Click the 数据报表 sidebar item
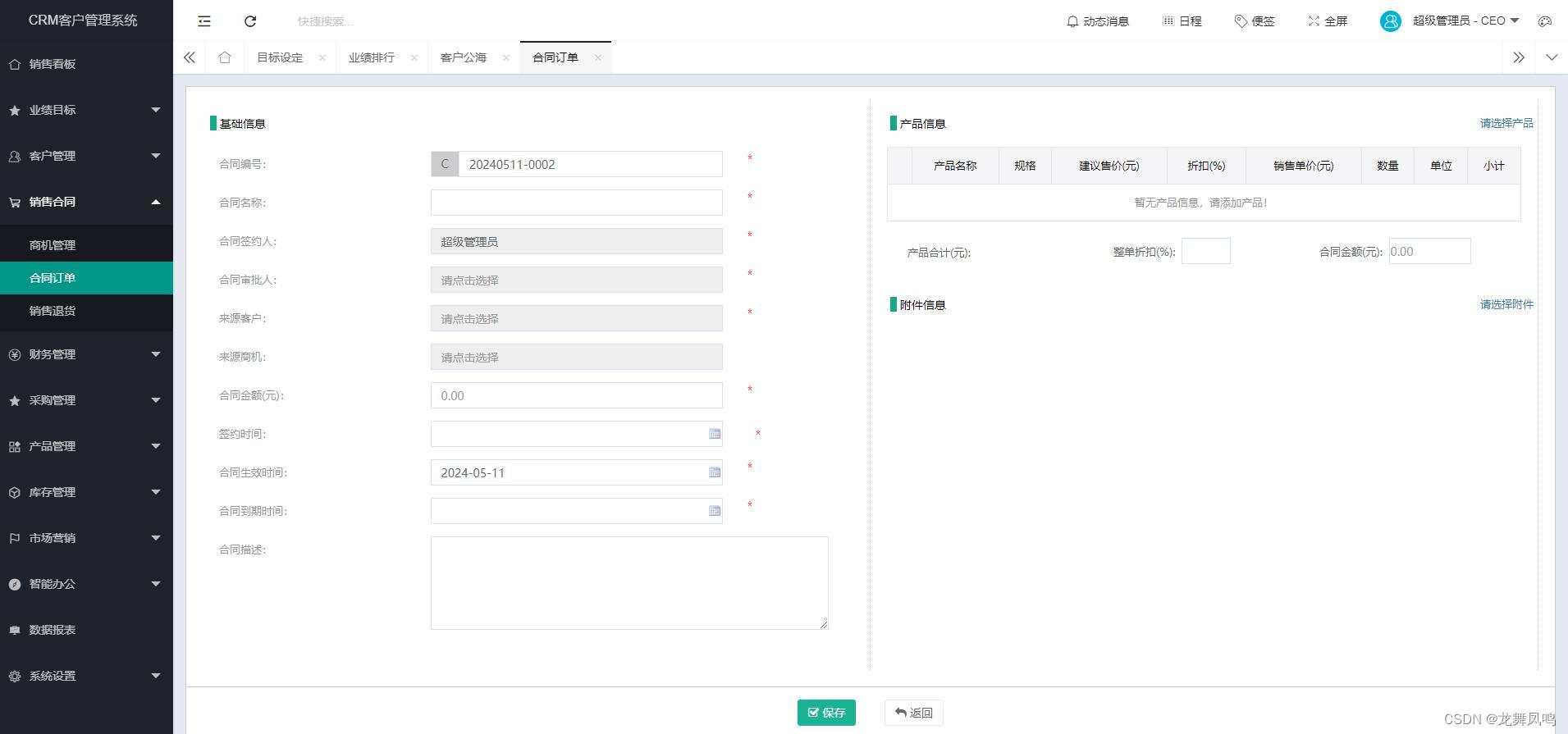This screenshot has height=734, width=1568. click(86, 630)
